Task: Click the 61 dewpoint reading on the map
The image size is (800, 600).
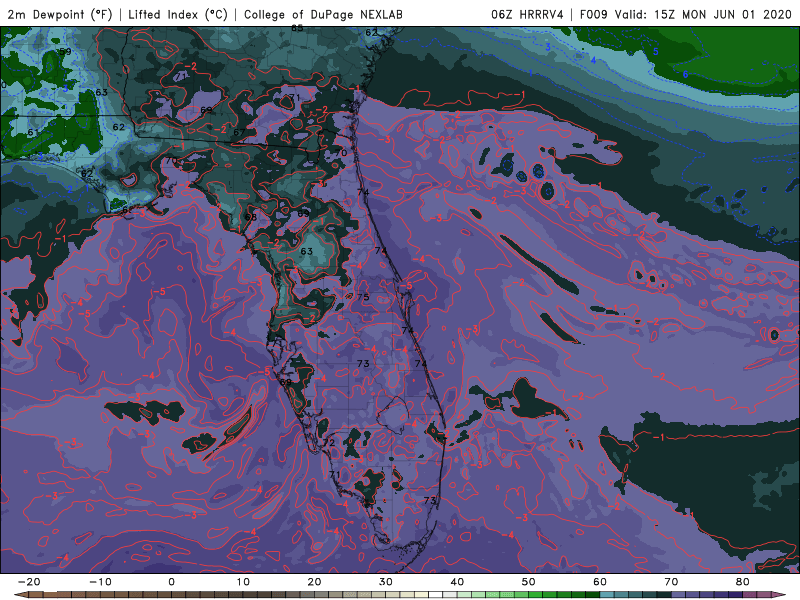Action: click(33, 133)
